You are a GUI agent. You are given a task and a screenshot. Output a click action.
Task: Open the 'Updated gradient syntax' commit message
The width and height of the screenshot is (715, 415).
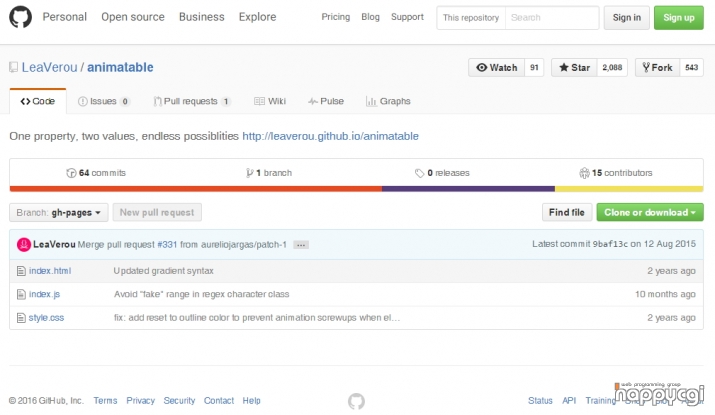point(163,271)
